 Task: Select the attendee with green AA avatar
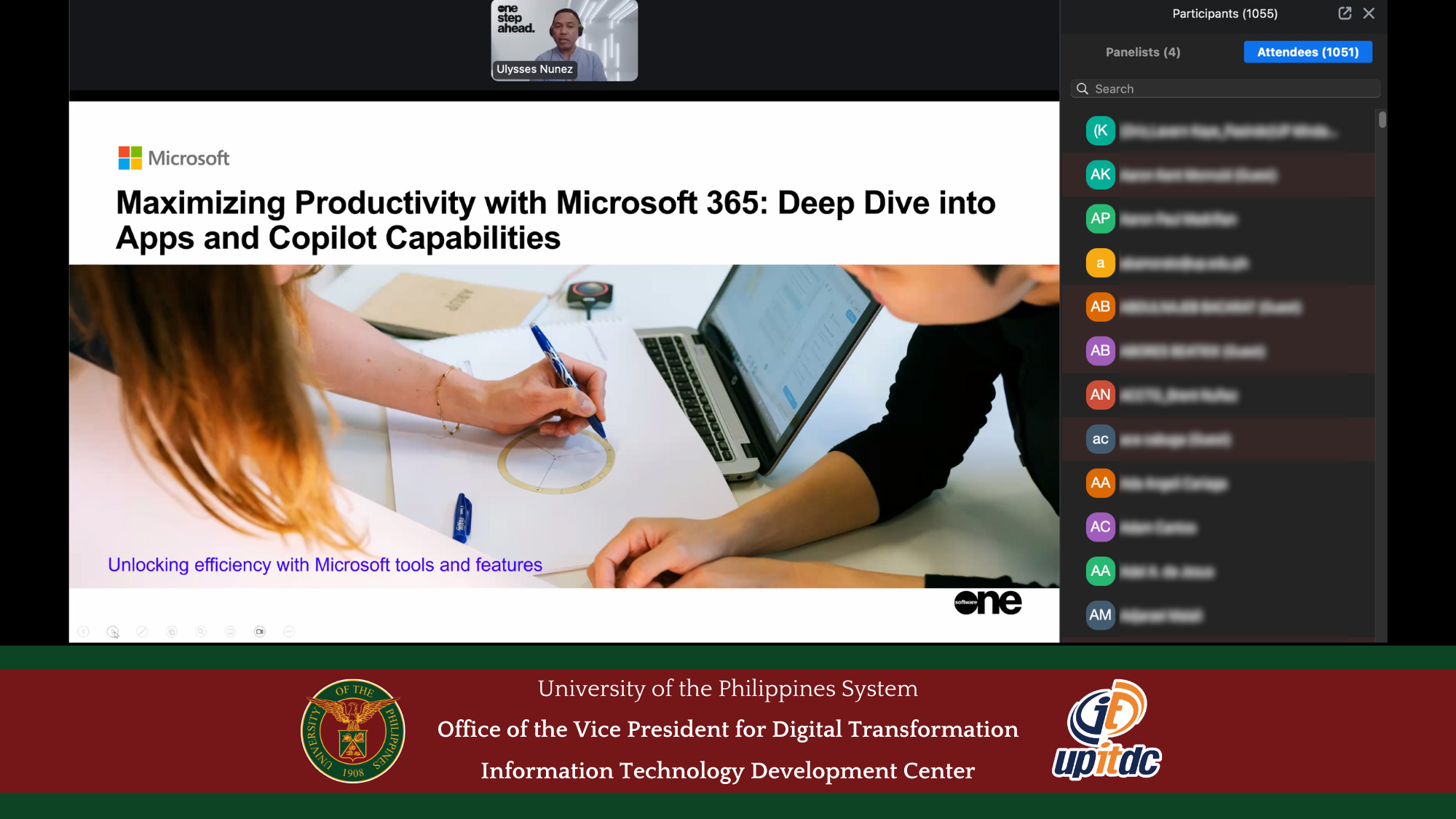click(1219, 571)
